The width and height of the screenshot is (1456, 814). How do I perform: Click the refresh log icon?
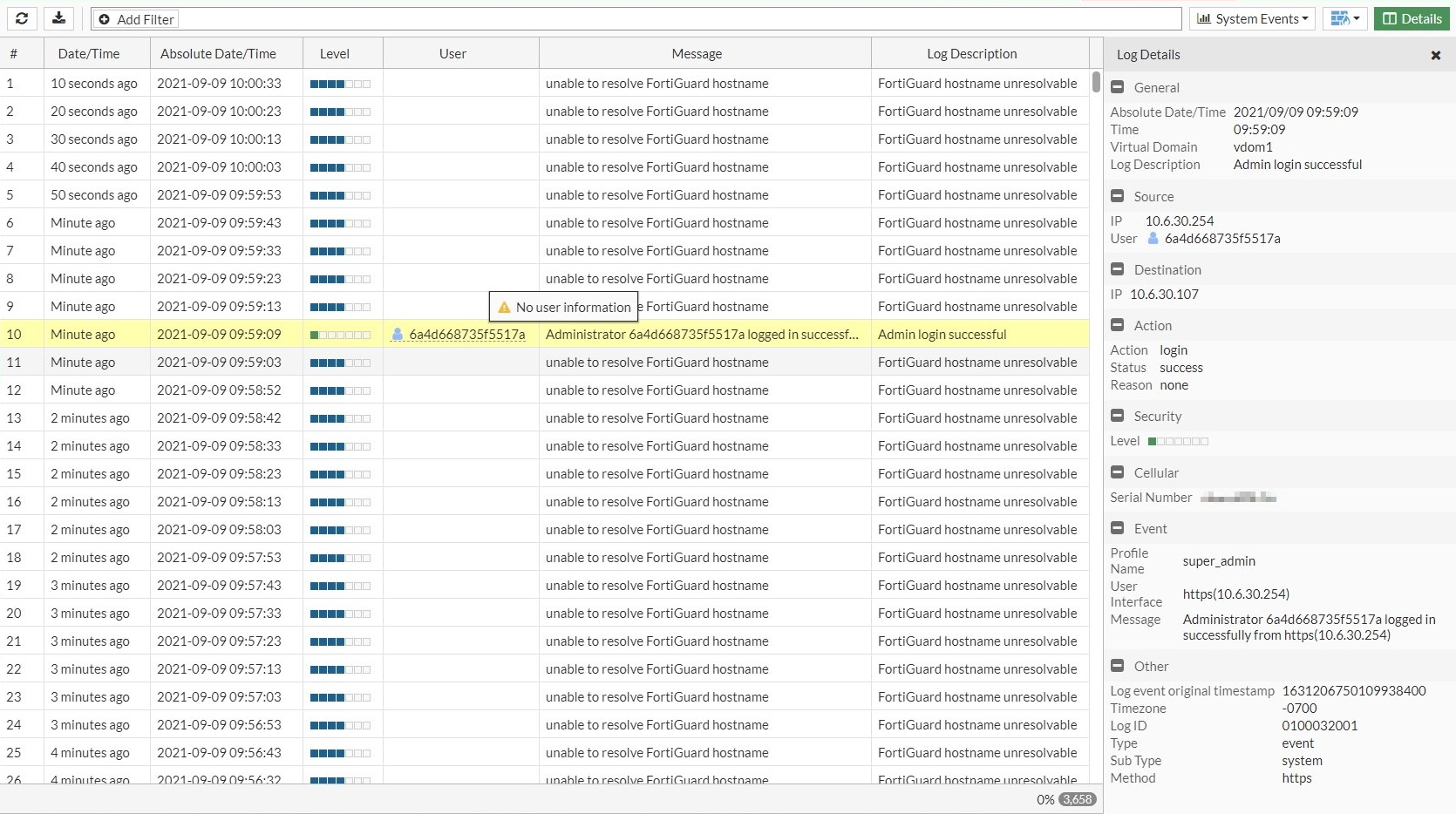[22, 18]
